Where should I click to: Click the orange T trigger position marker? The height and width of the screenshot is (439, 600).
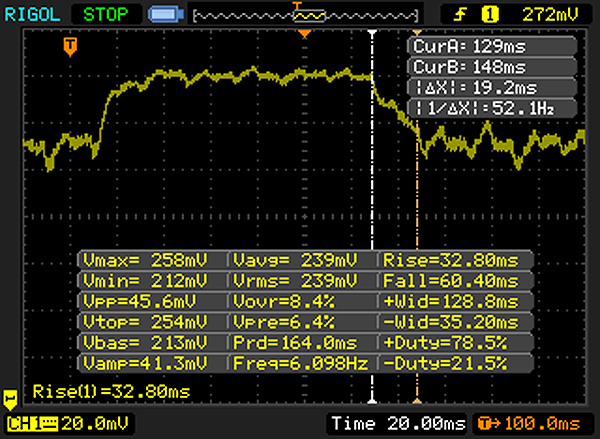(x=70, y=47)
